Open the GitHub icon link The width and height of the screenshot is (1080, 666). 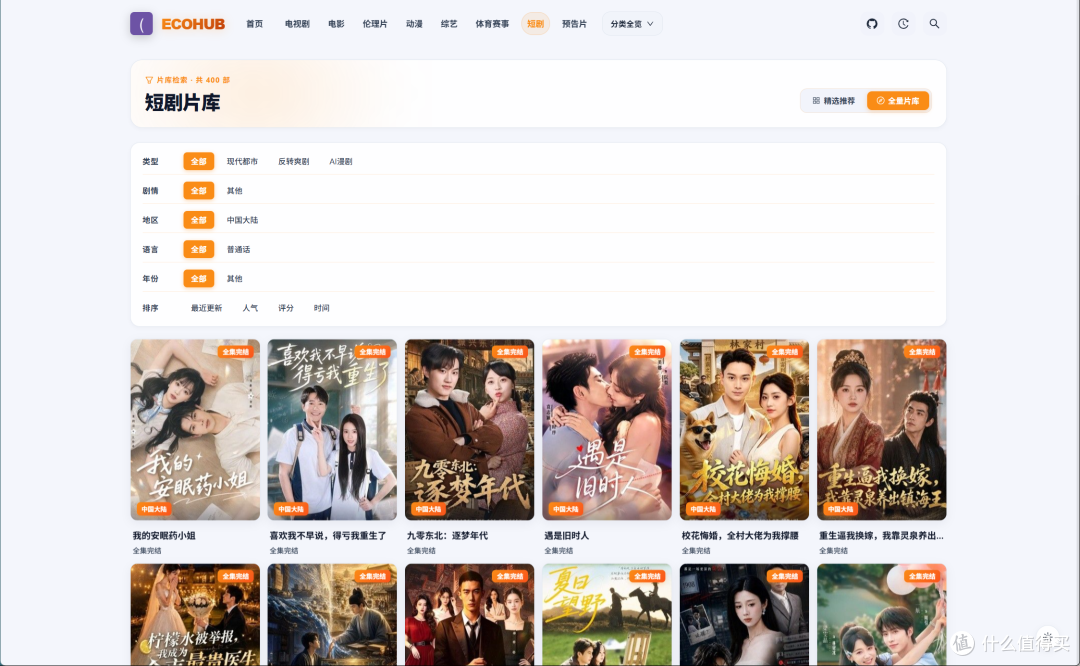872,23
